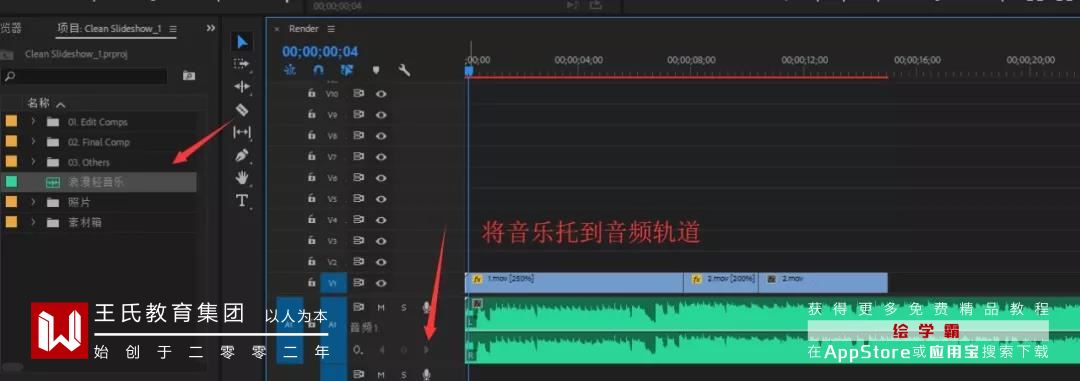Select the green audio clip on 音频1
The height and width of the screenshot is (381, 1080).
(x=773, y=331)
